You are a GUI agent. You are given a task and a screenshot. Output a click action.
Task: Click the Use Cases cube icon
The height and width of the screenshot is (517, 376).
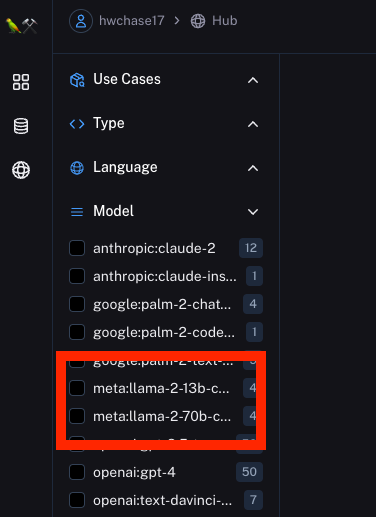point(77,80)
